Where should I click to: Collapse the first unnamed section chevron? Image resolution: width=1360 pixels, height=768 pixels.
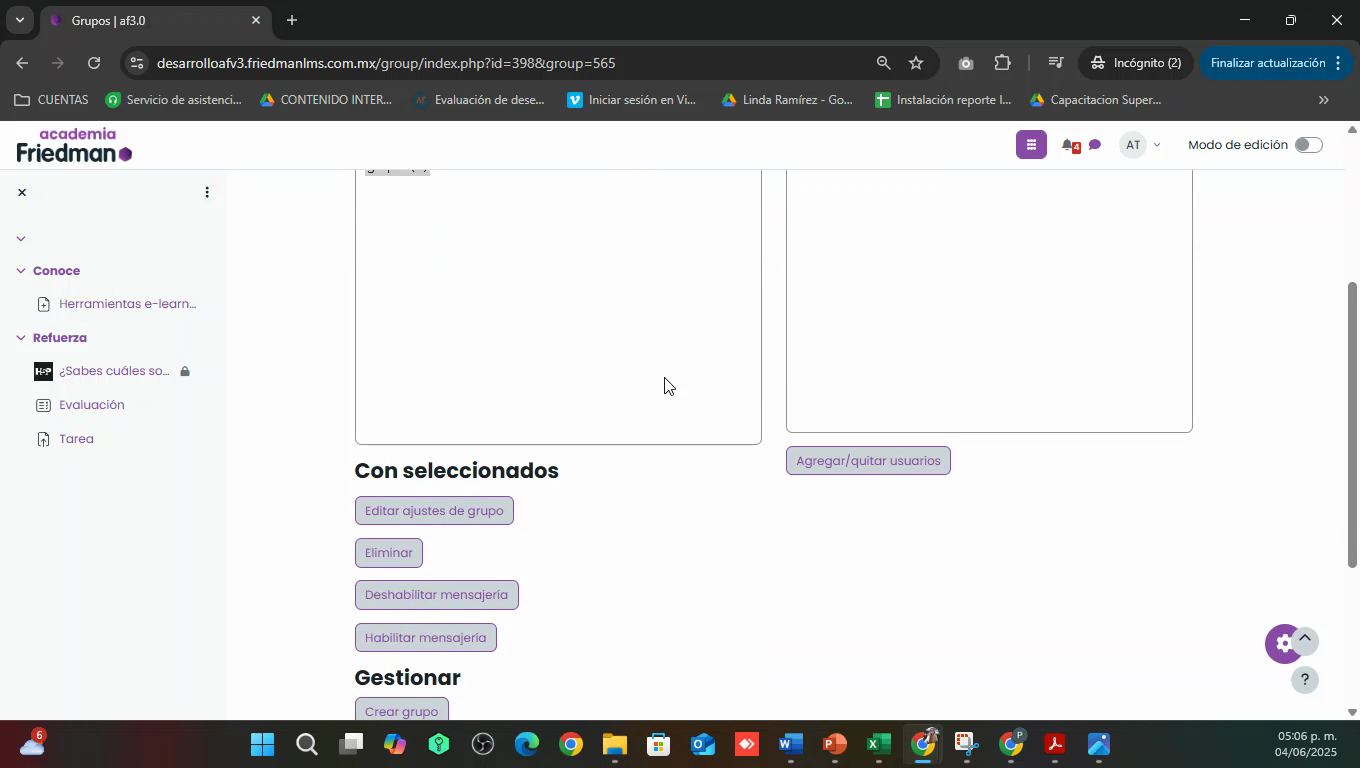(x=21, y=238)
